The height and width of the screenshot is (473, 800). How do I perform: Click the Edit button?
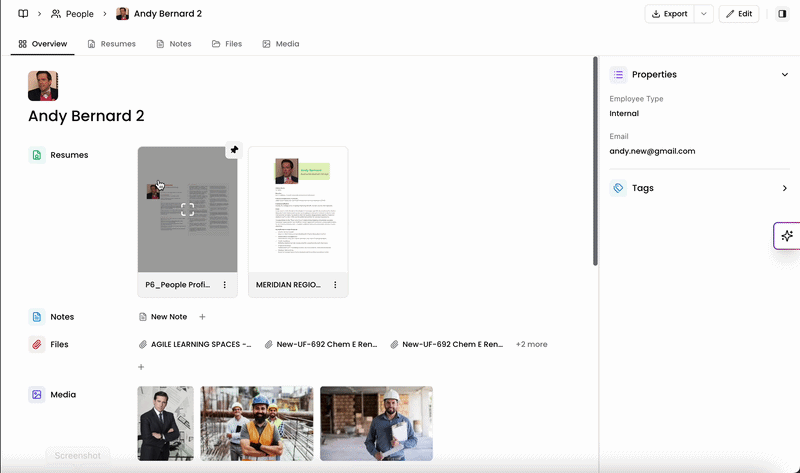(x=739, y=14)
